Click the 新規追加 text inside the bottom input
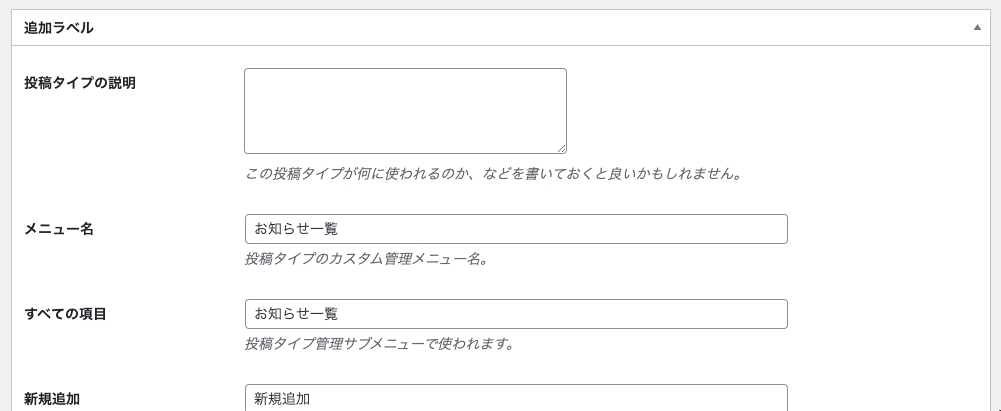 (282, 399)
